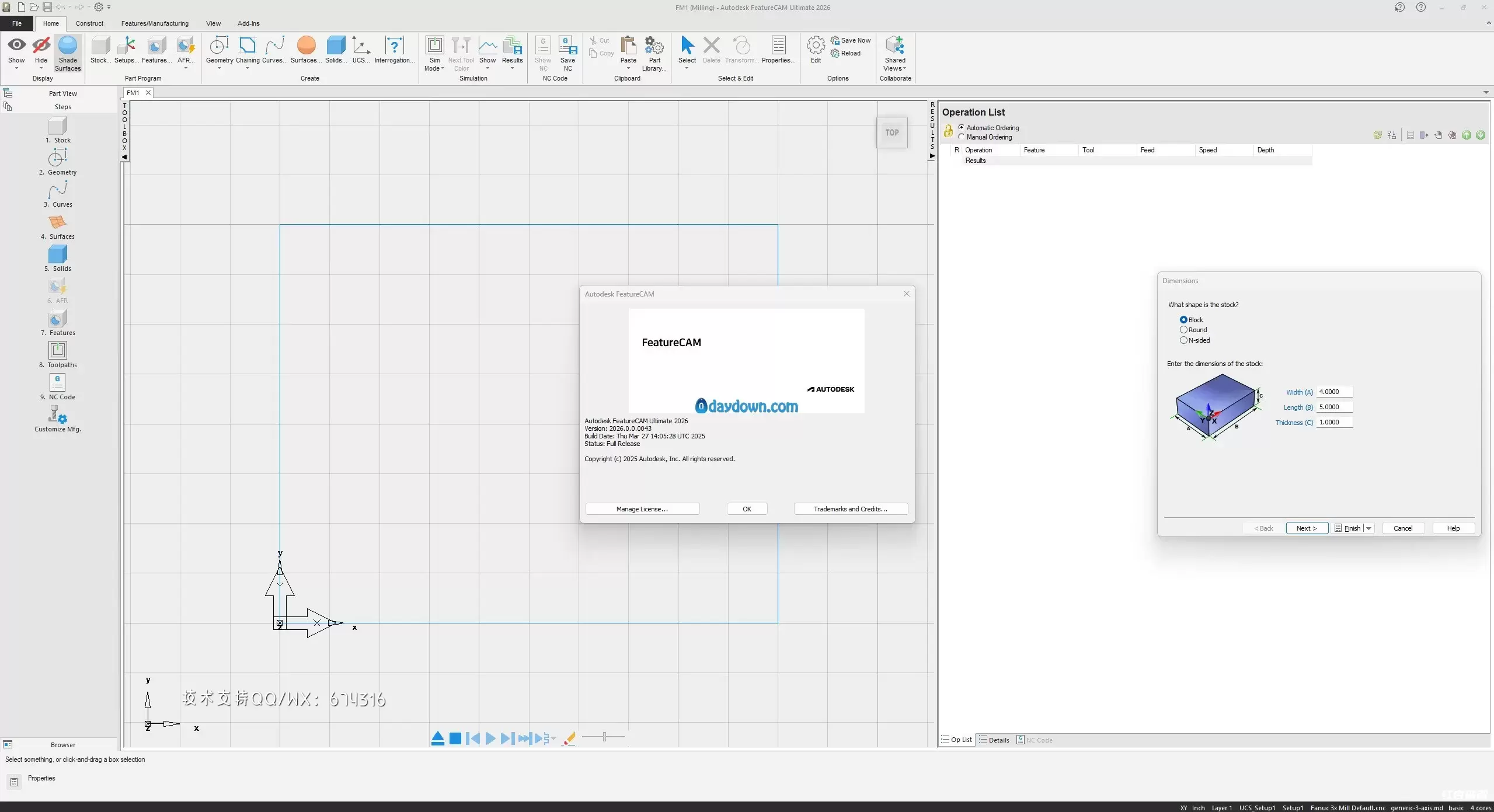The image size is (1494, 812).
Task: Open step 4 Surfaces in Steps panel
Action: point(58,226)
